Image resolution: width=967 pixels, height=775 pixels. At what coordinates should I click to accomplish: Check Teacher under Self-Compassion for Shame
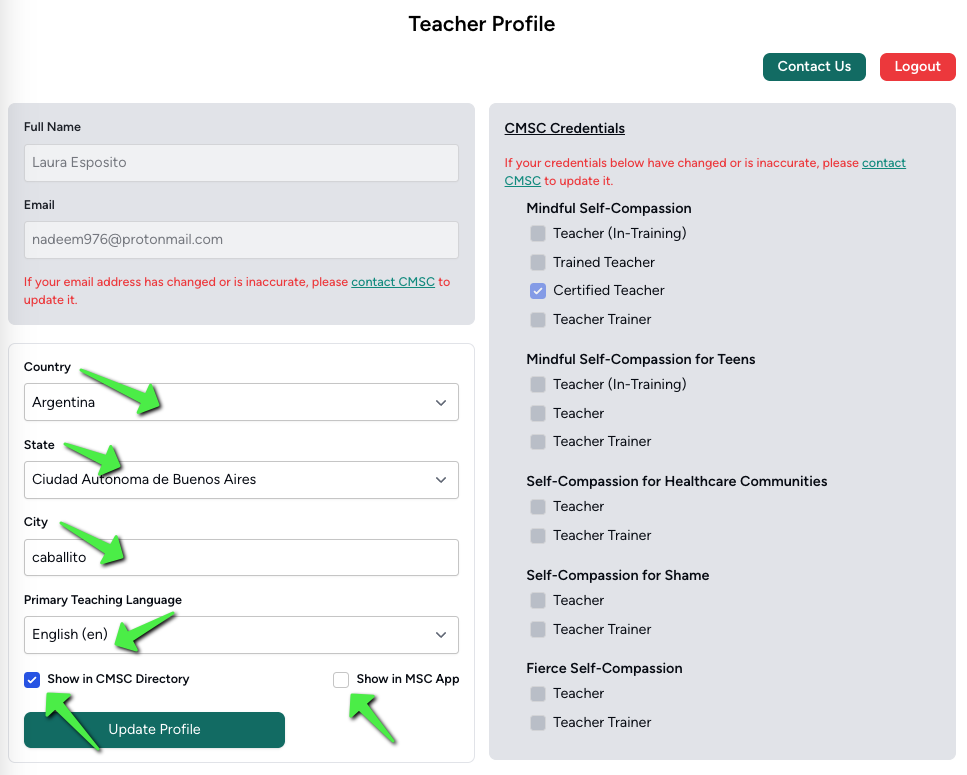(x=538, y=601)
